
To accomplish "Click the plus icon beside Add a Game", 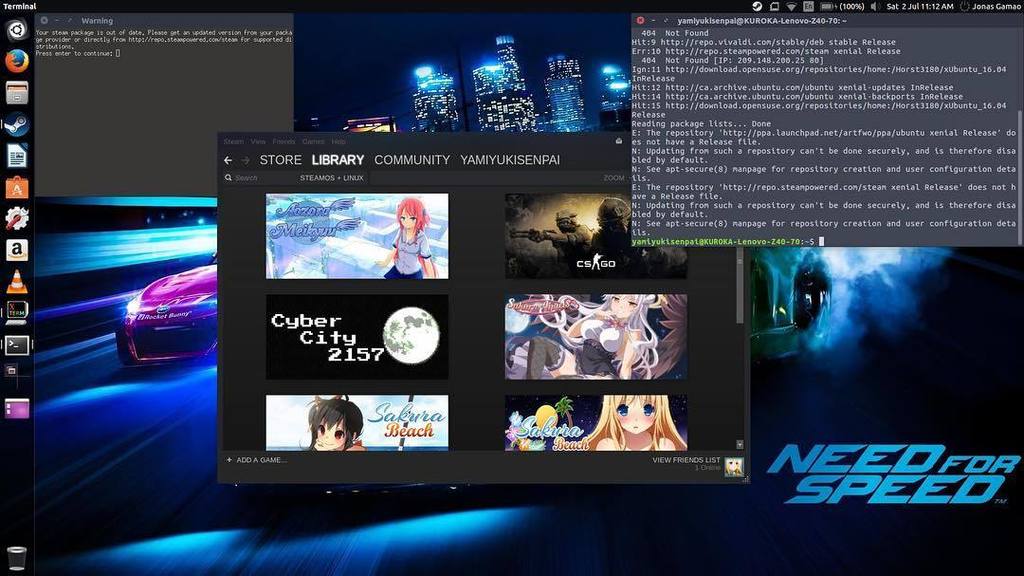I will [x=229, y=460].
